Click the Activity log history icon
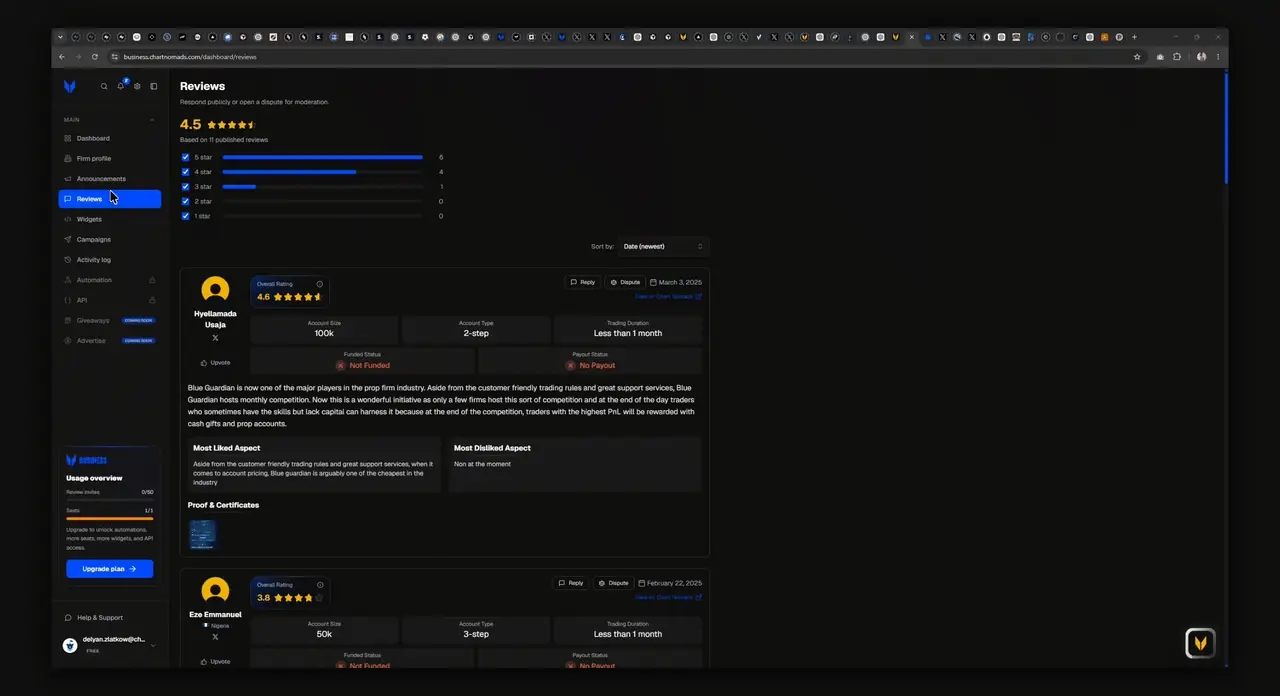The image size is (1280, 696). pyautogui.click(x=67, y=260)
